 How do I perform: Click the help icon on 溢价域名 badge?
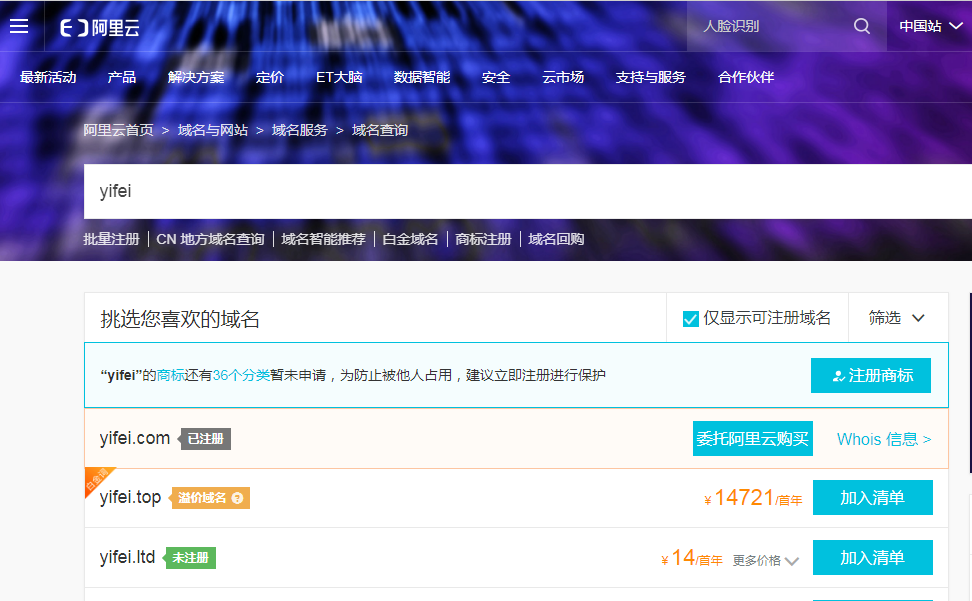pos(237,498)
